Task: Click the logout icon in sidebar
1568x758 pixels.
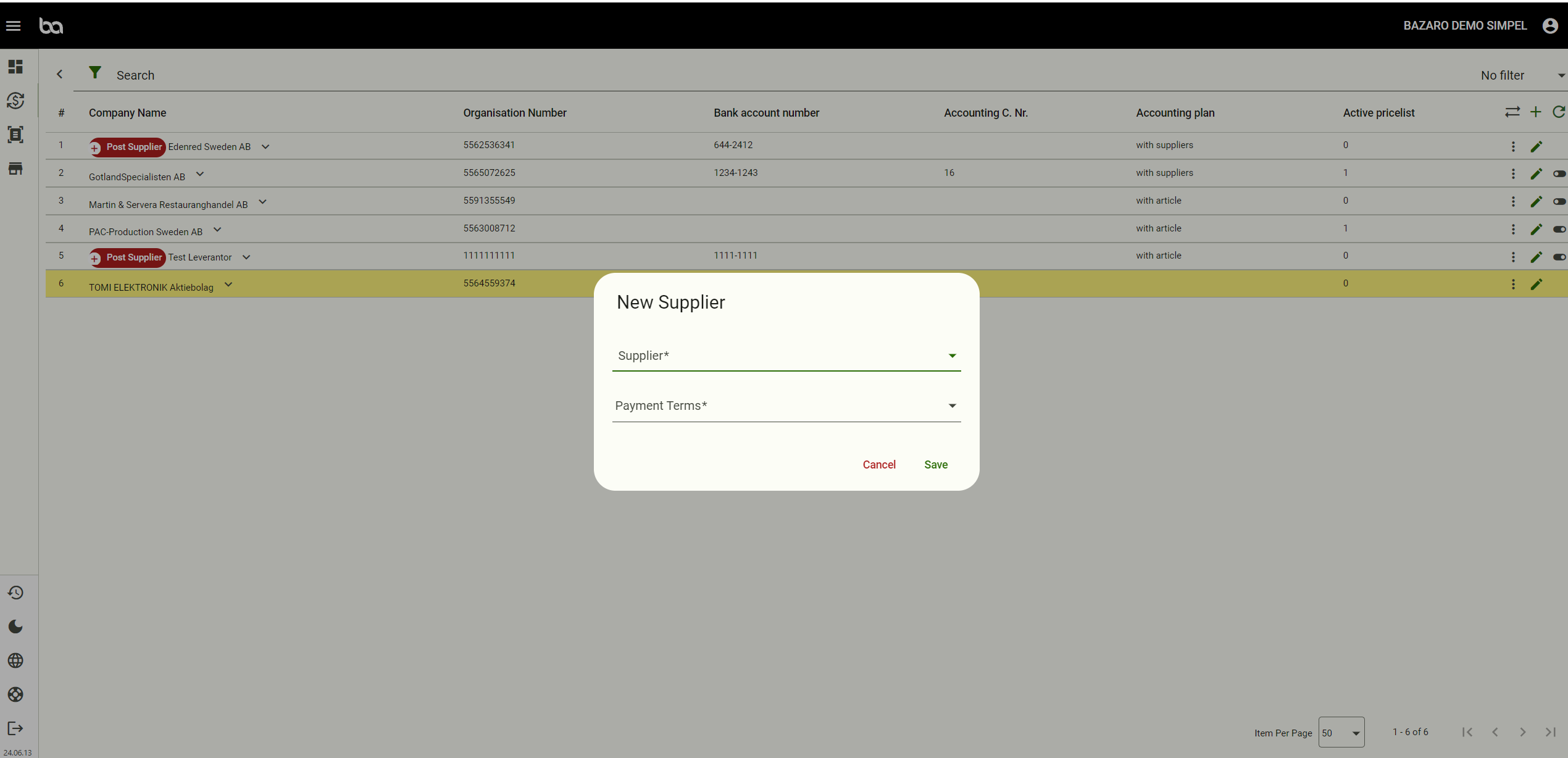Action: [x=15, y=728]
